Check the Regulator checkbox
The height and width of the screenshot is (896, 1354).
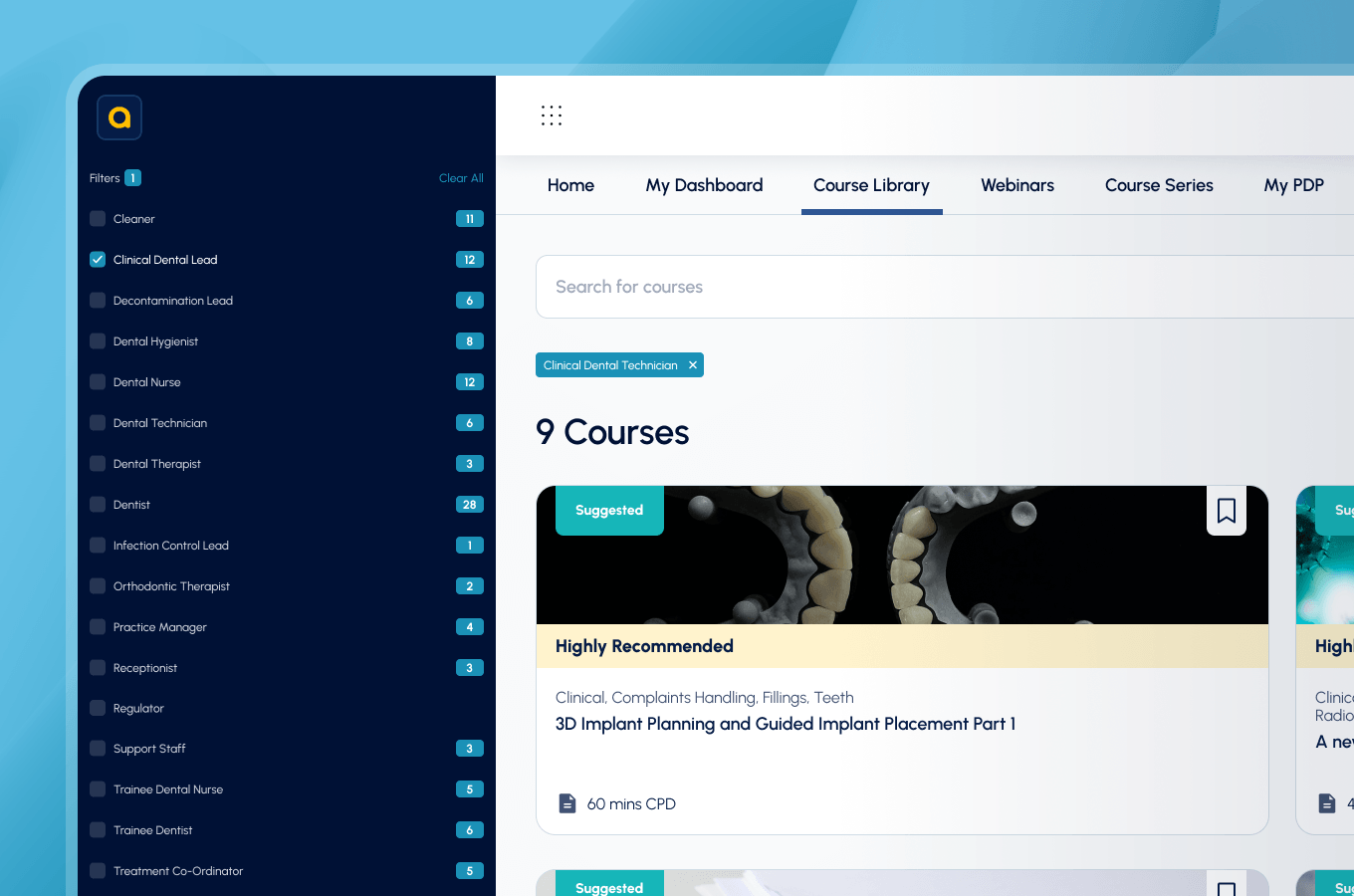click(x=98, y=708)
